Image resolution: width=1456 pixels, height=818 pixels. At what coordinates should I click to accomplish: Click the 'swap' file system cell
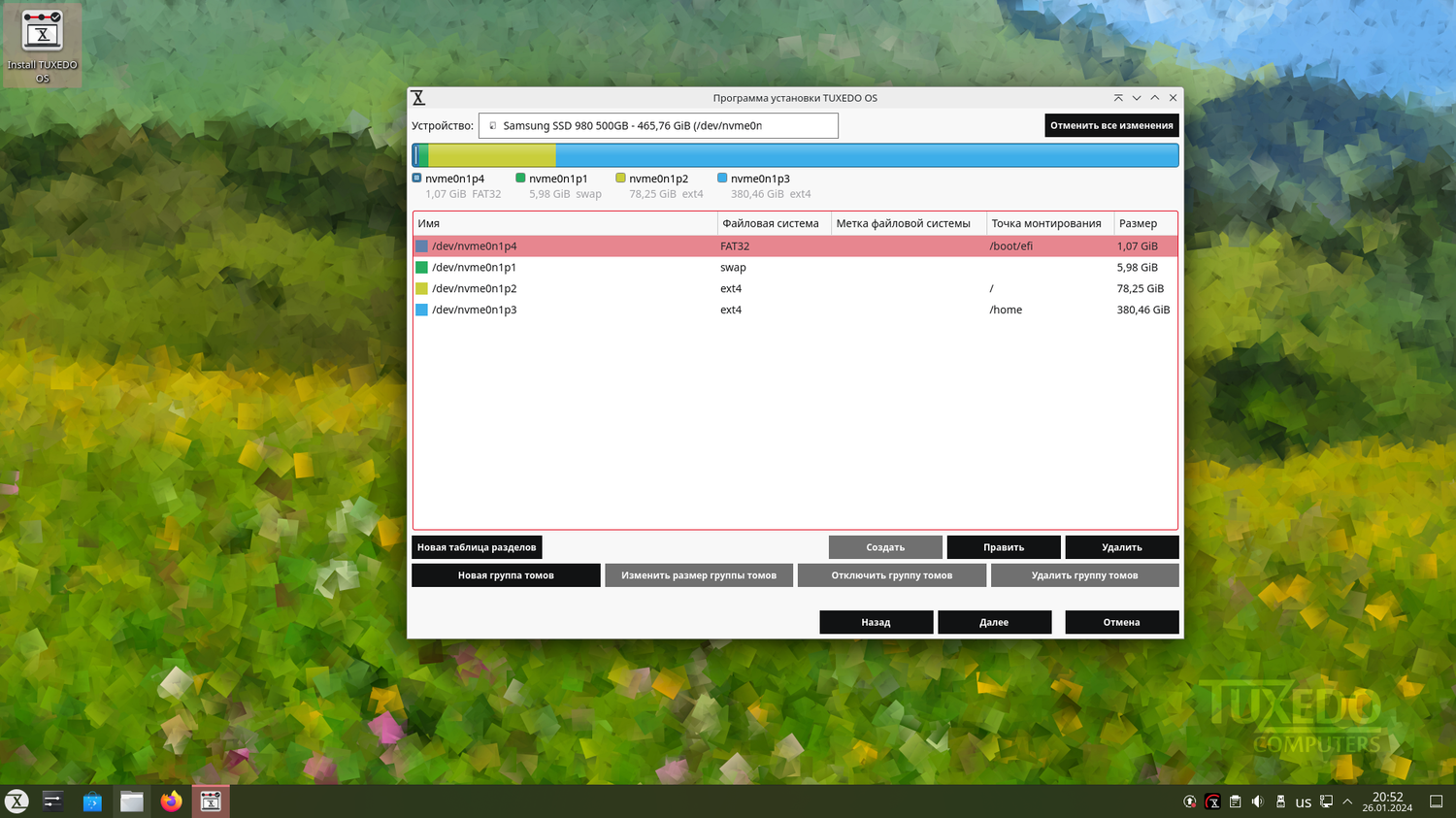(733, 268)
